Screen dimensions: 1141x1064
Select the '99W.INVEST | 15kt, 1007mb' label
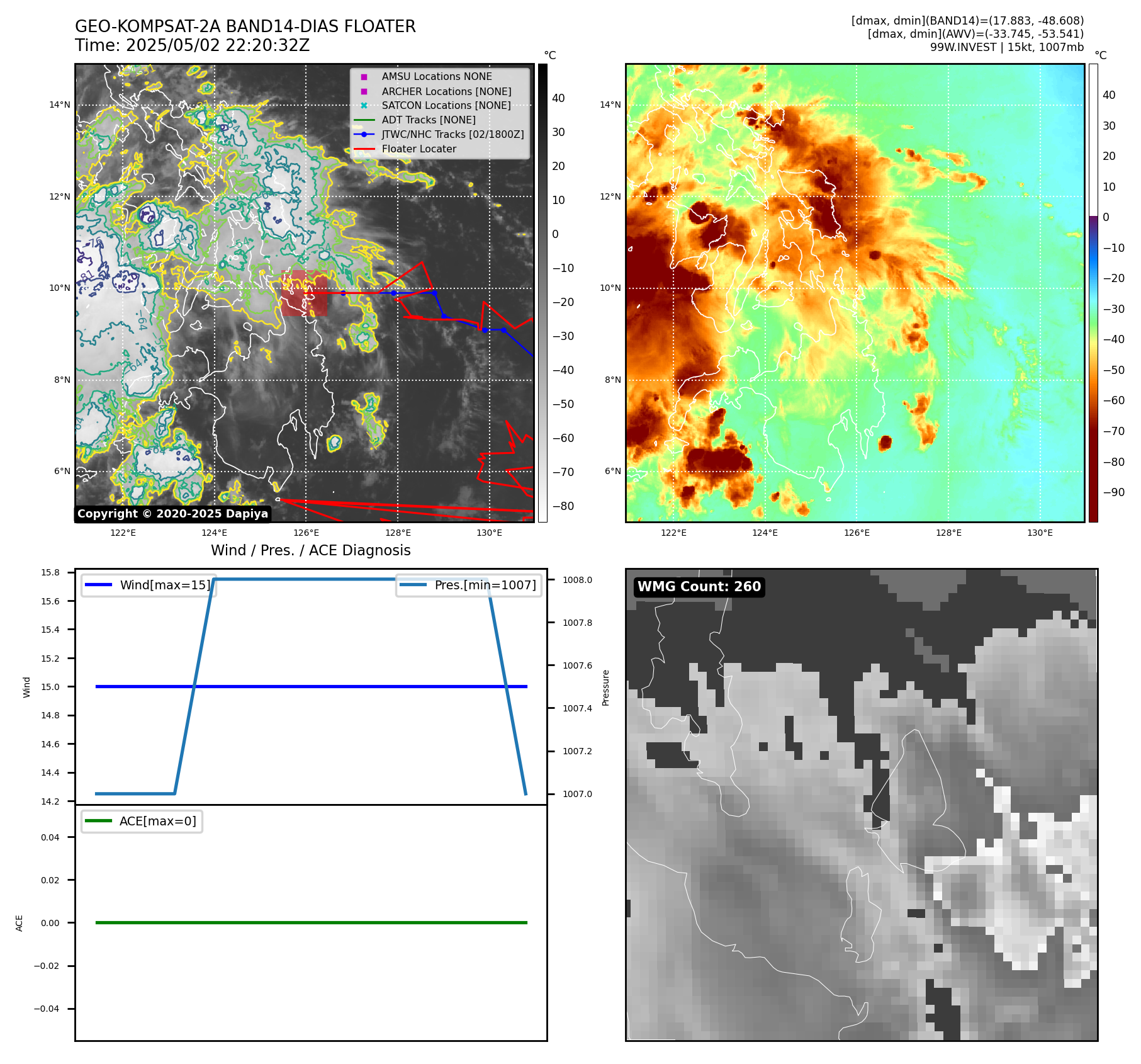tap(1007, 47)
